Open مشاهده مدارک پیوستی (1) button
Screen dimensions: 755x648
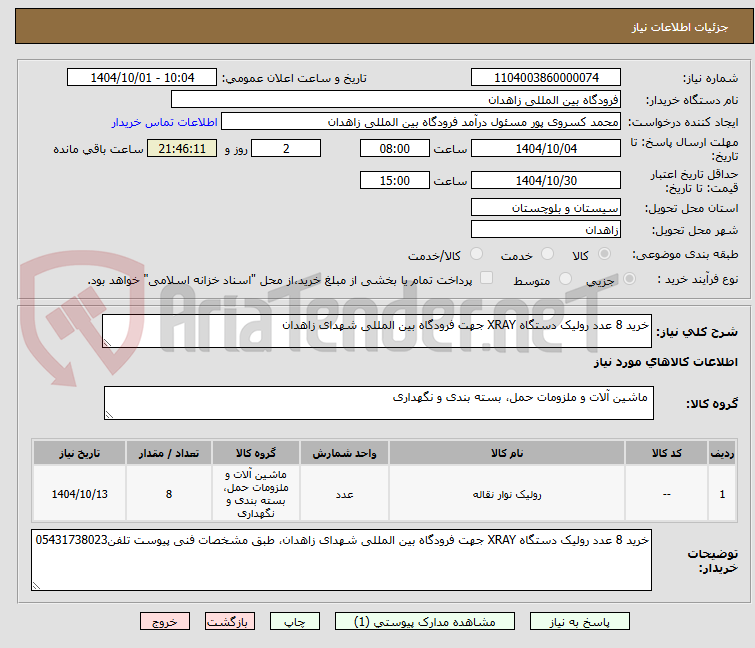tap(425, 622)
